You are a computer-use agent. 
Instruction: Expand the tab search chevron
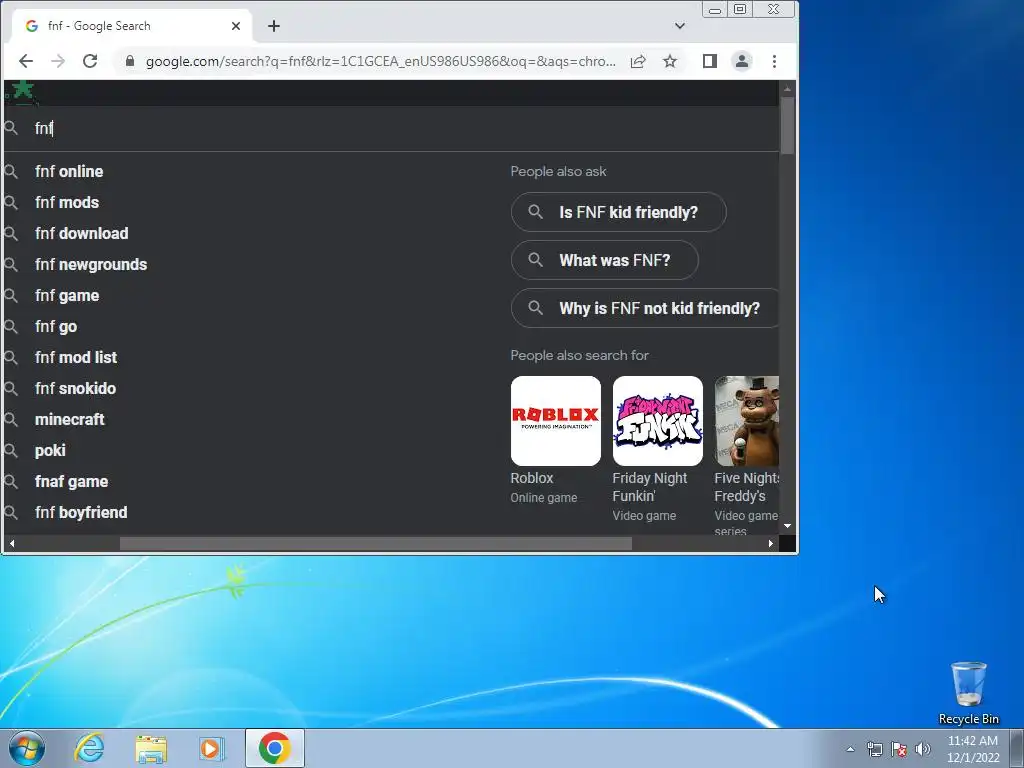[x=680, y=26]
